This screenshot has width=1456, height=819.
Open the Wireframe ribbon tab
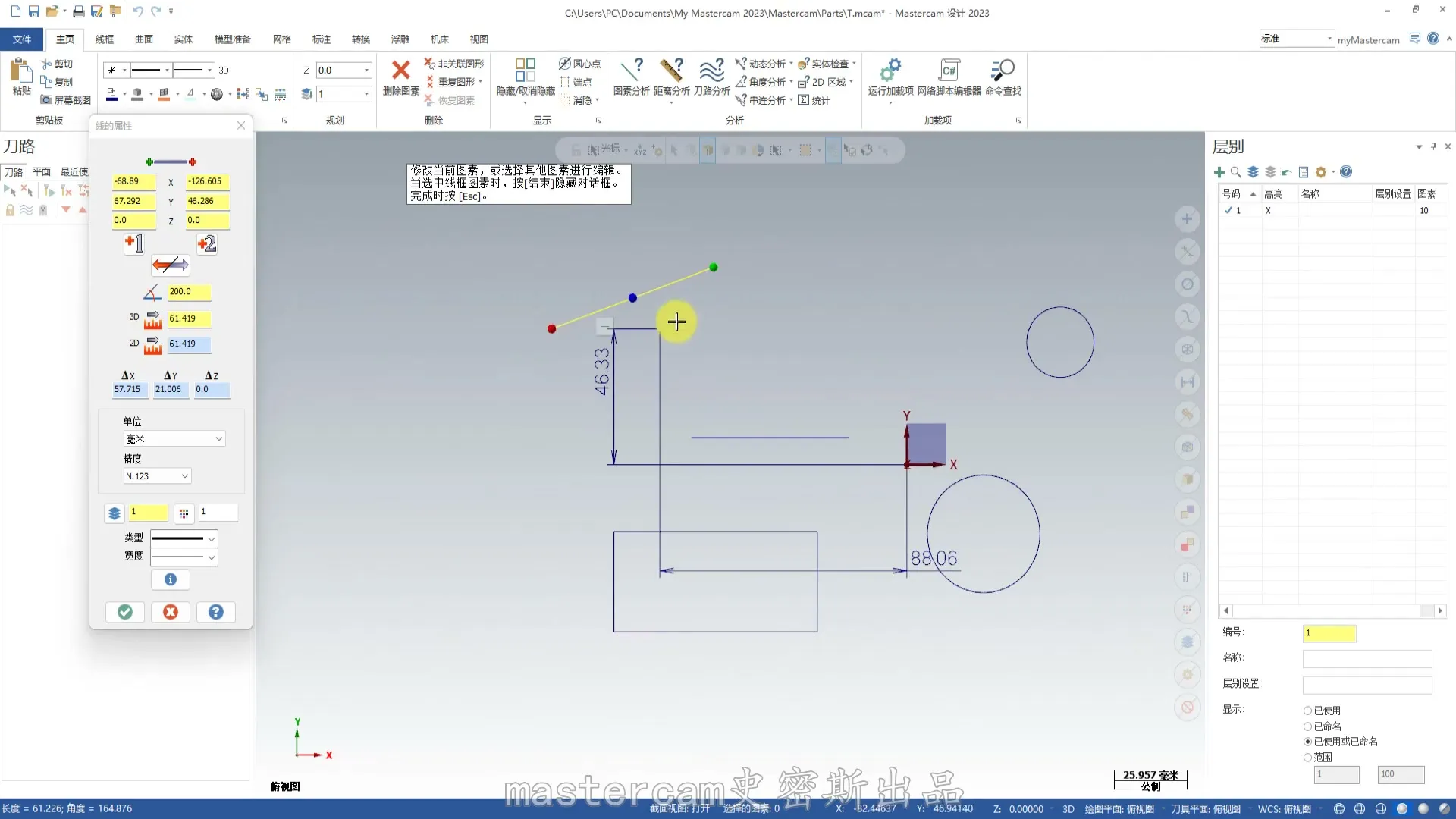click(x=105, y=39)
